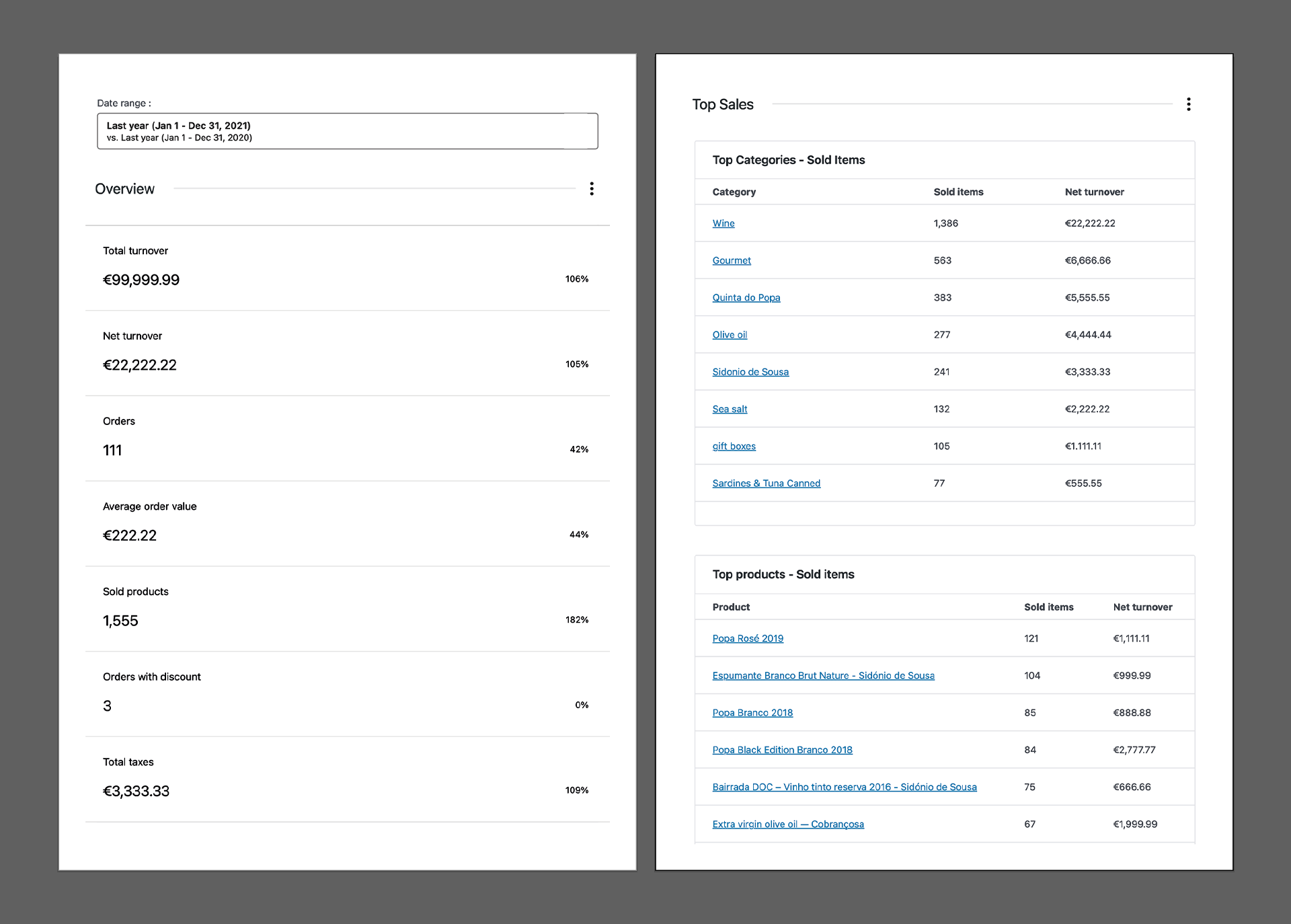Screen dimensions: 1291x924
Task: Click Espumante Branco net turnover €999.99
Action: tap(1132, 675)
